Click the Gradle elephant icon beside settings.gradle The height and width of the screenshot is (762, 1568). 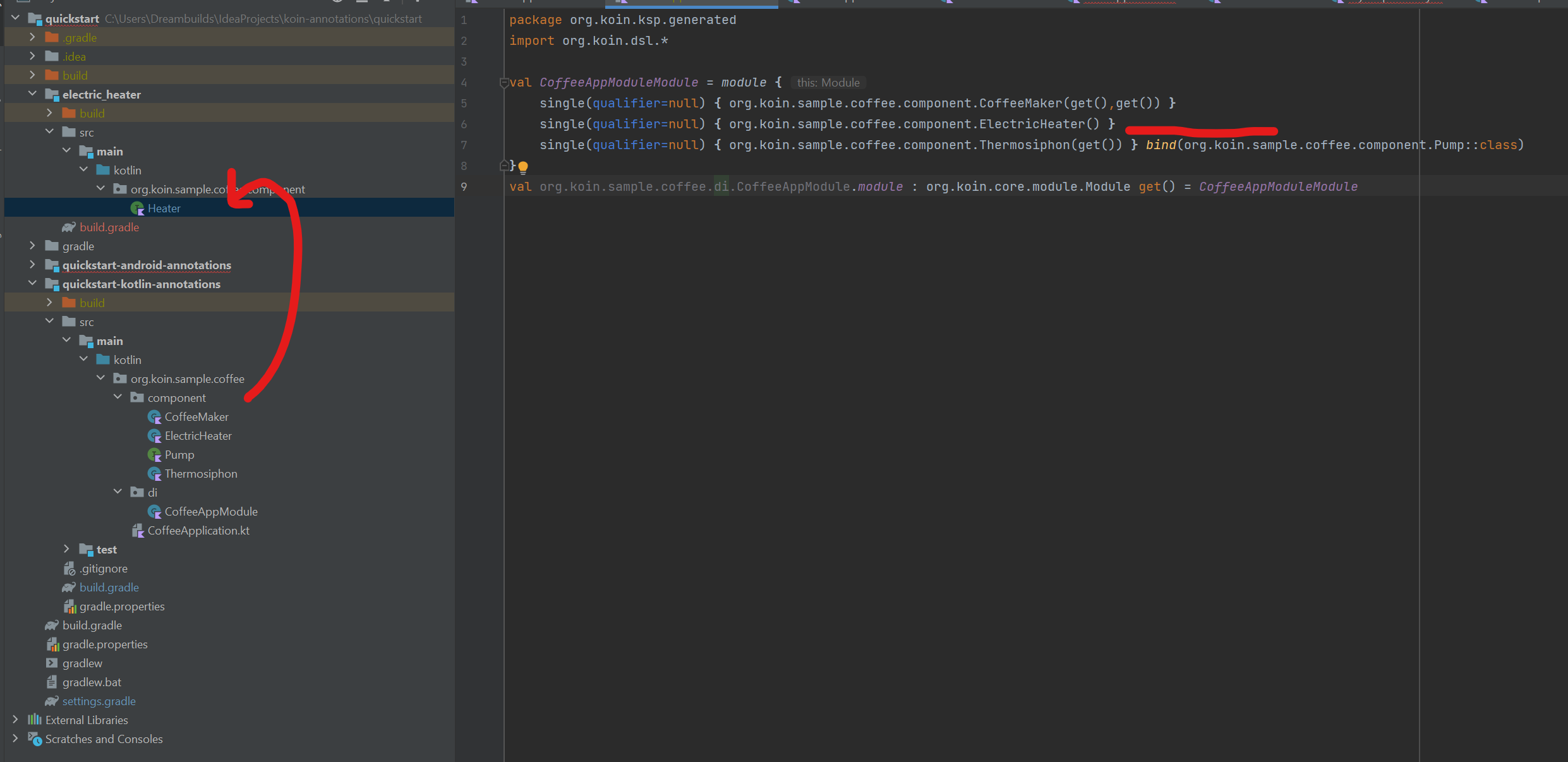[52, 701]
